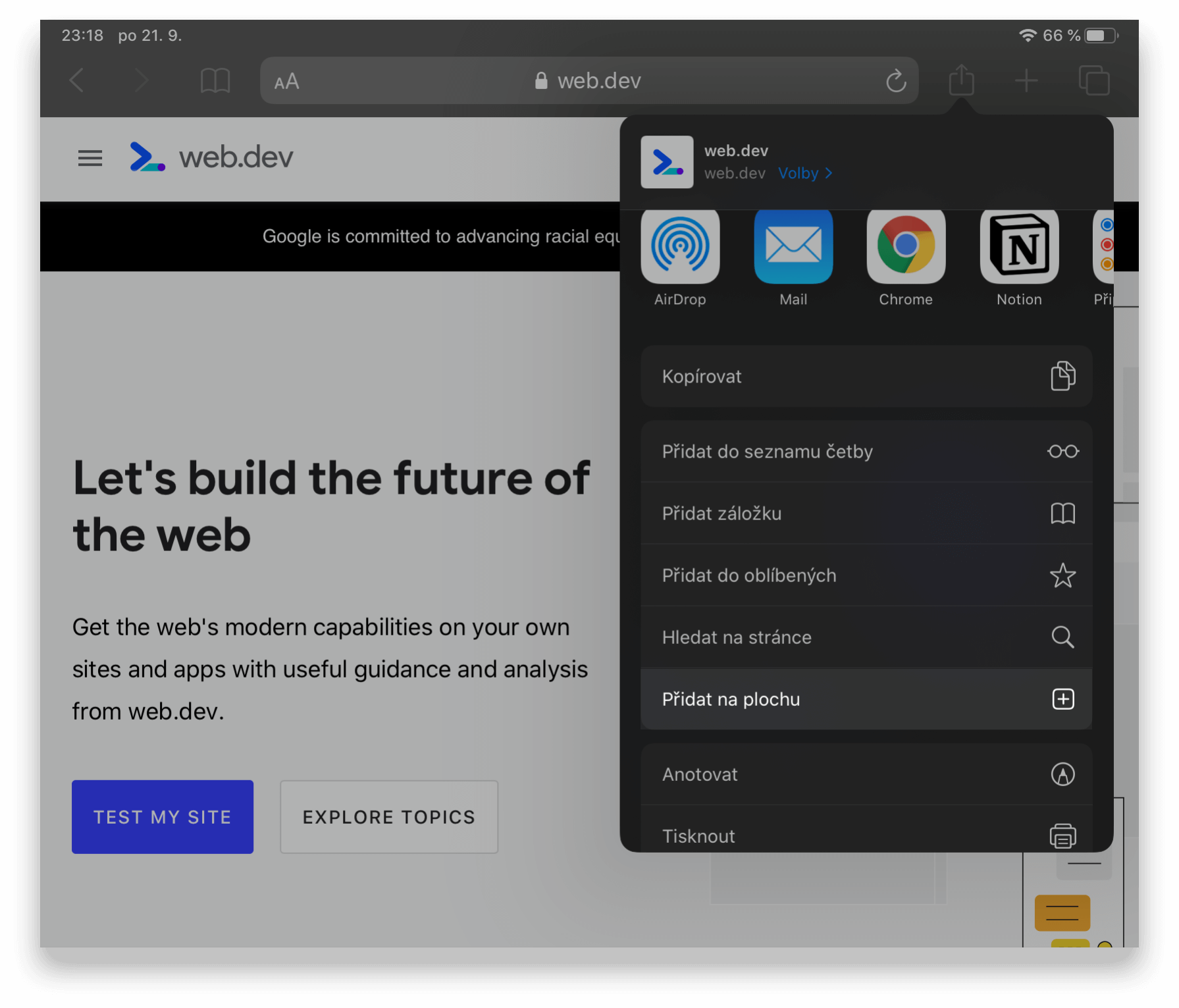Click the EXPLORE TOPICS button
1179x1008 pixels.
pos(389,816)
